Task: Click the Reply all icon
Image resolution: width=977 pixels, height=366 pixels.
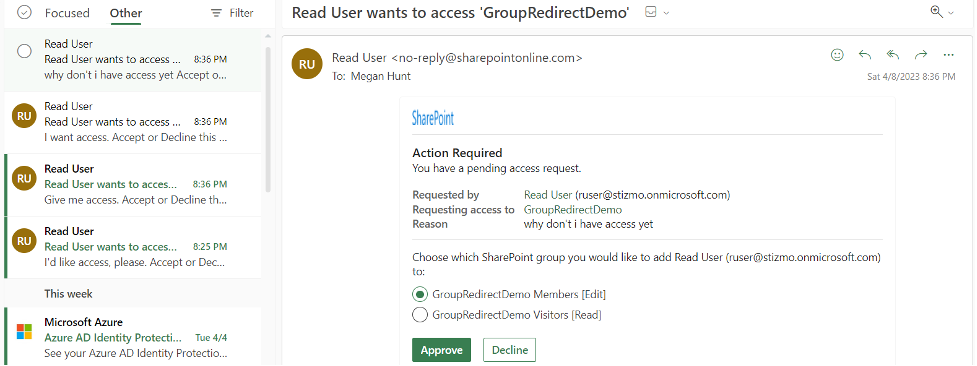Action: tap(893, 55)
